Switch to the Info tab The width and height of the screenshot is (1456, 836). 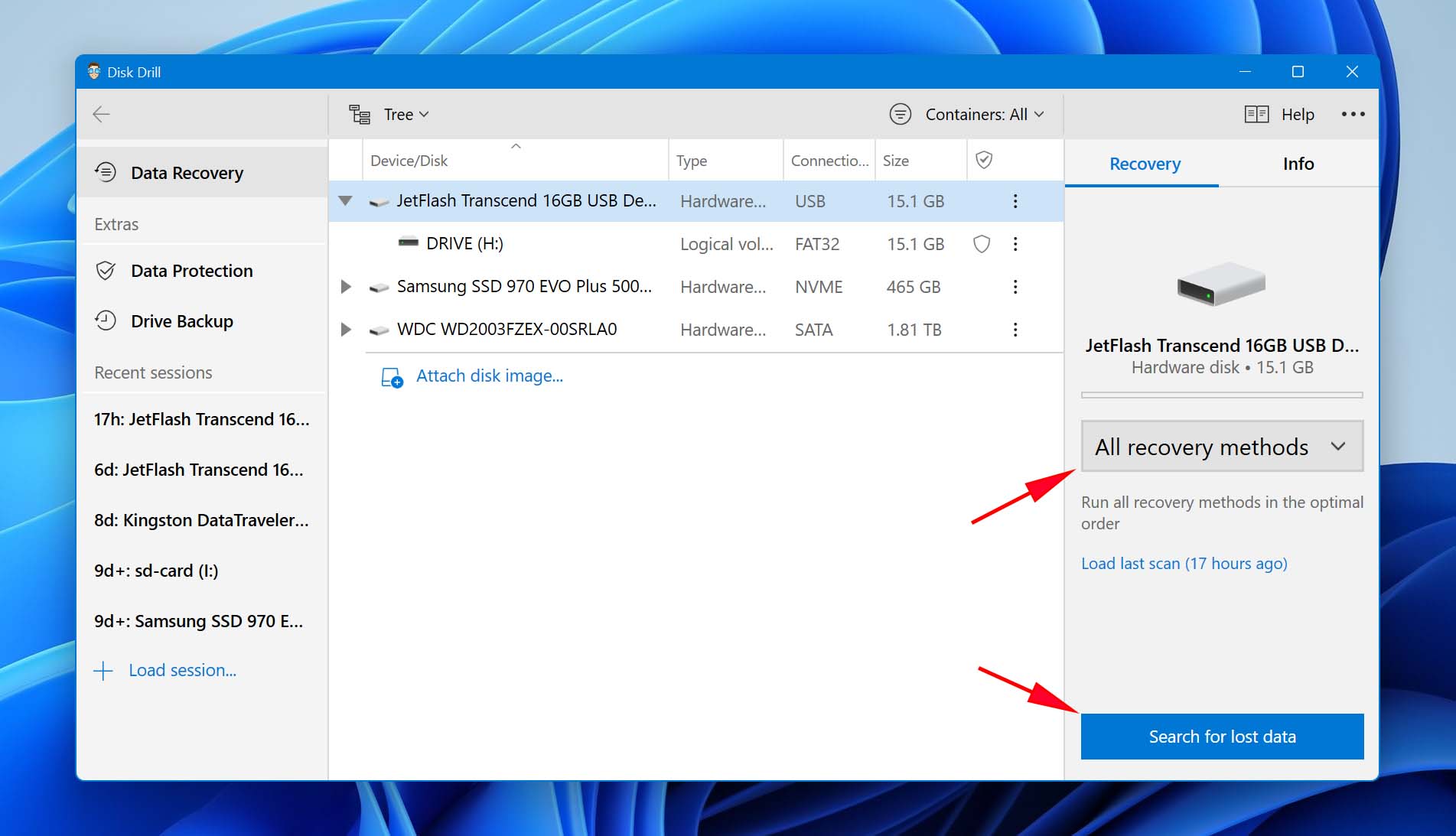click(x=1298, y=164)
